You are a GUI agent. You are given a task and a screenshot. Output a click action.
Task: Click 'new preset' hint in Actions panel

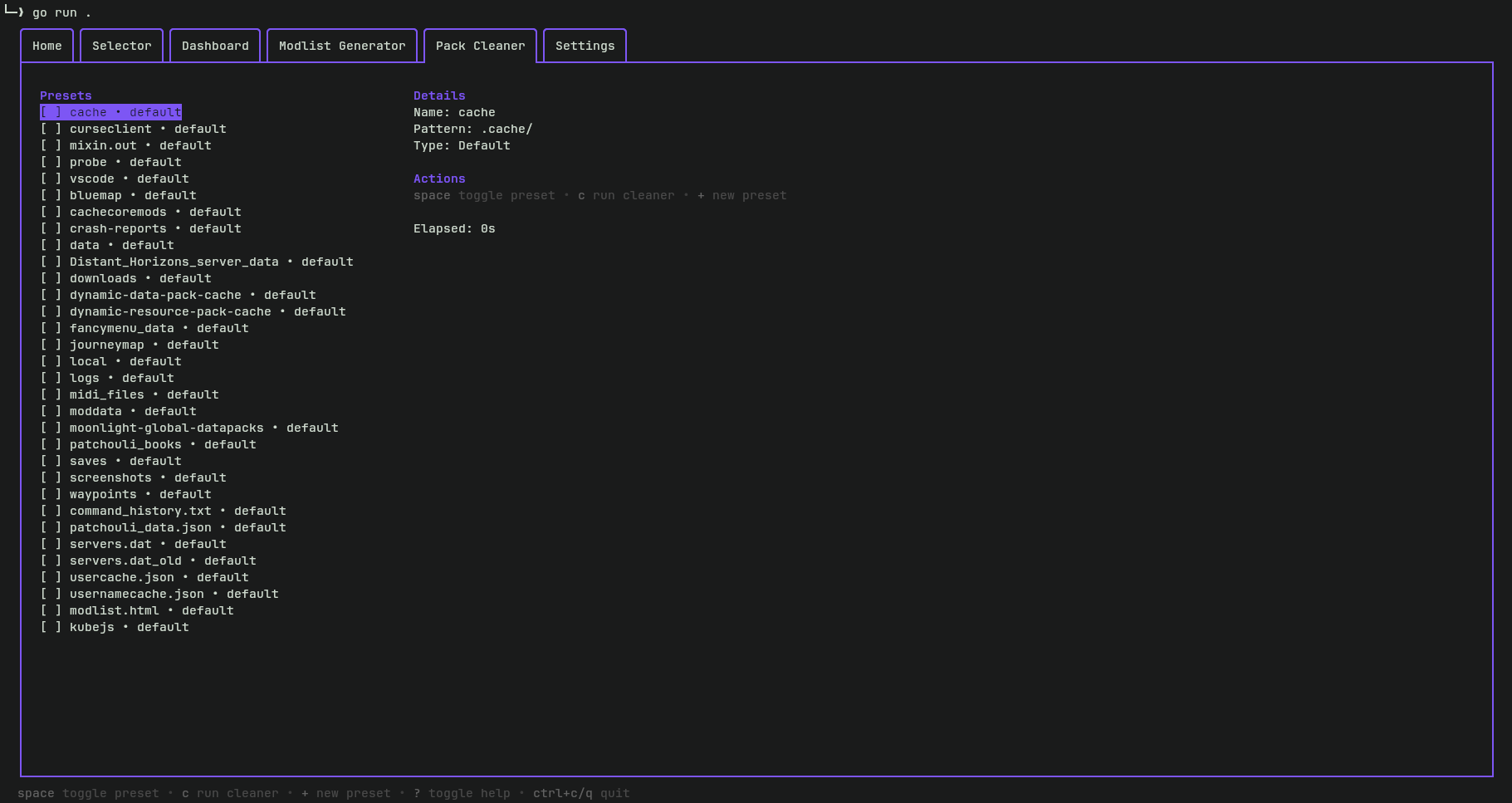pyautogui.click(x=749, y=195)
